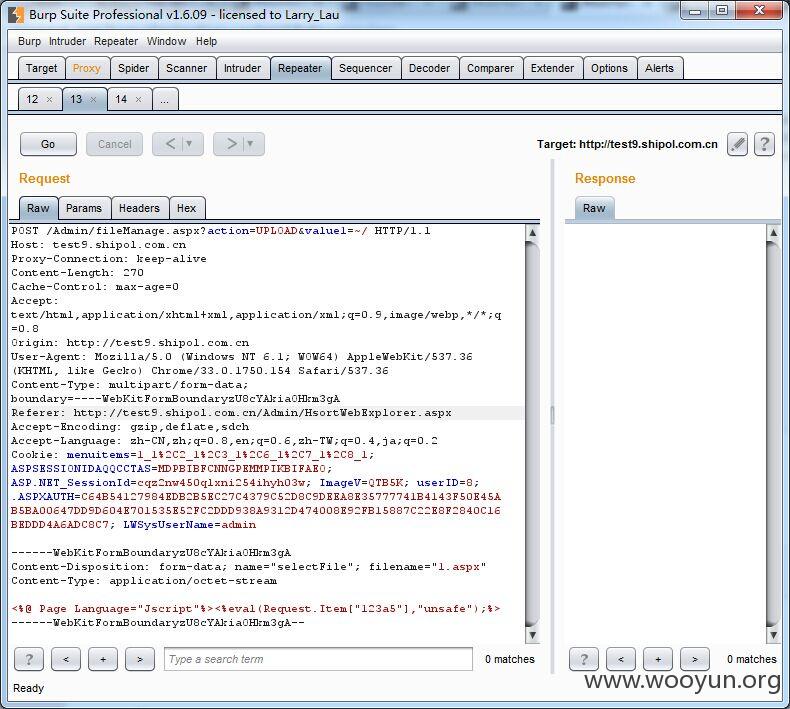Switch to the Options tab
Image resolution: width=790 pixels, height=709 pixels.
609,69
